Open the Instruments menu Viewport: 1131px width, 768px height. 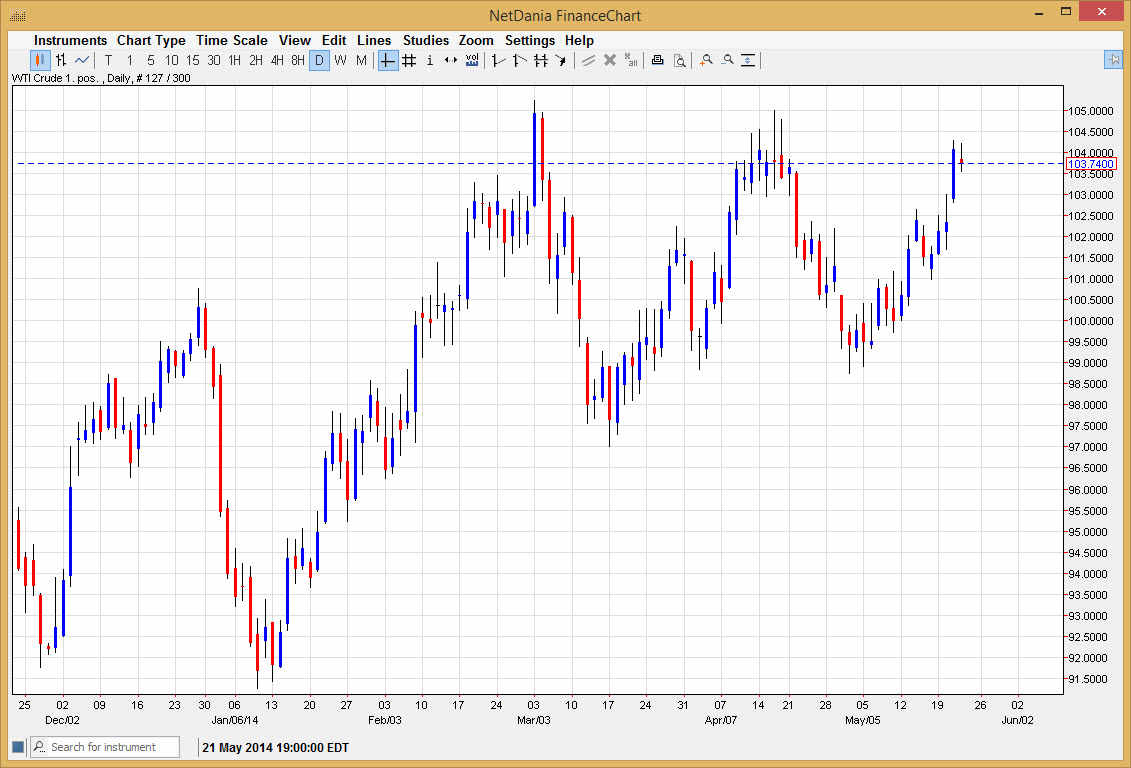[x=70, y=40]
